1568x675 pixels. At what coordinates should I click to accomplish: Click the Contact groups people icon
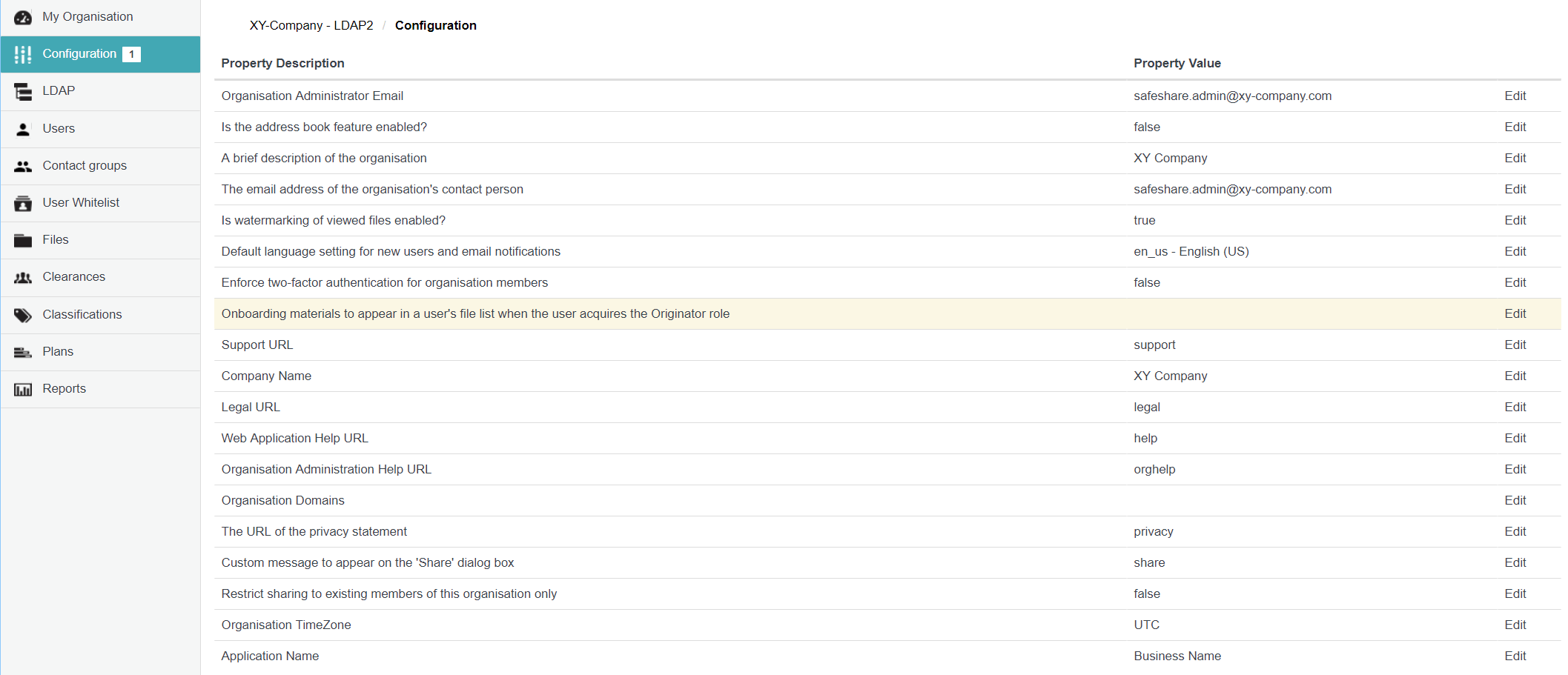23,166
